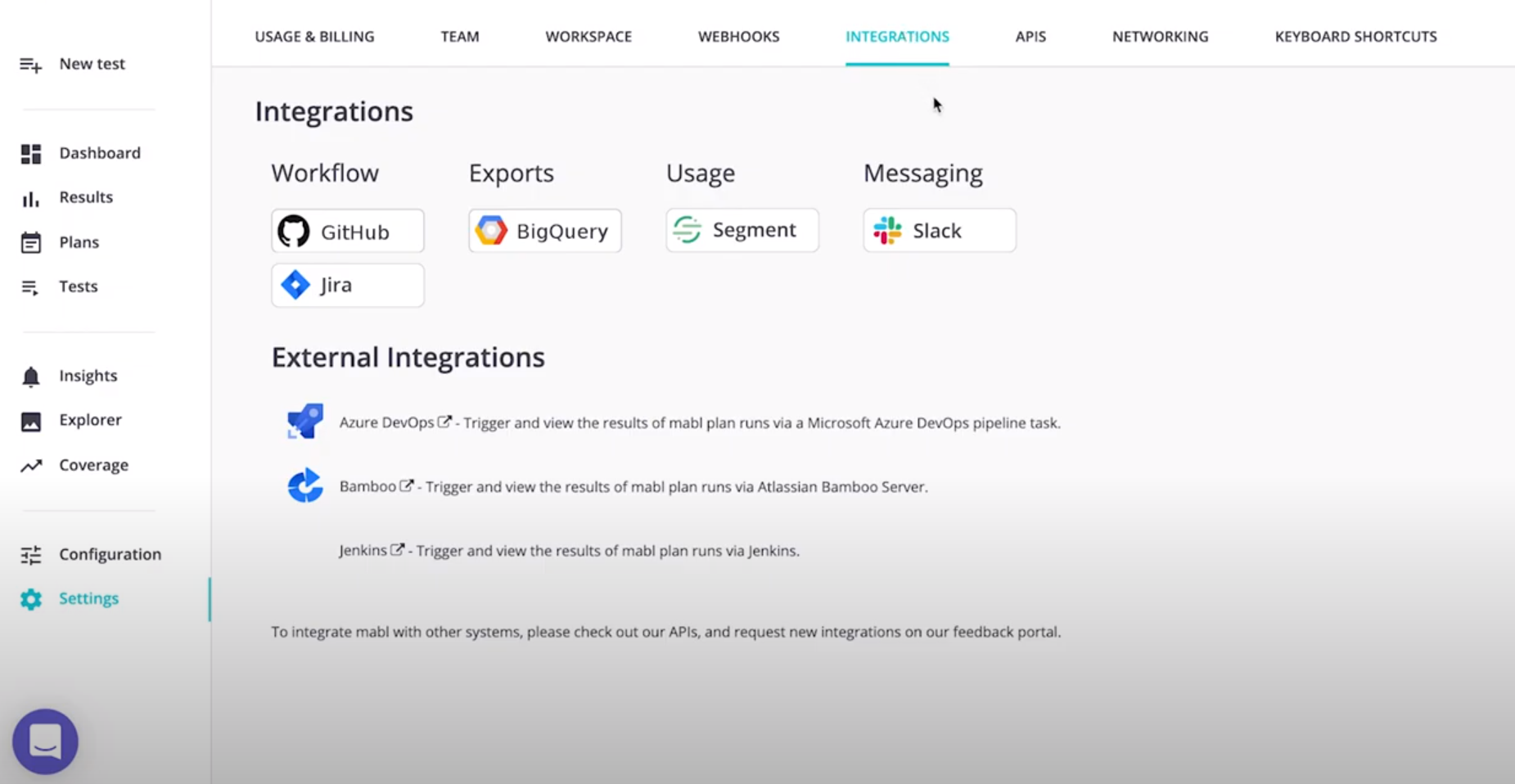Open Coverage in the sidebar
Viewport: 1515px width, 784px height.
[93, 465]
